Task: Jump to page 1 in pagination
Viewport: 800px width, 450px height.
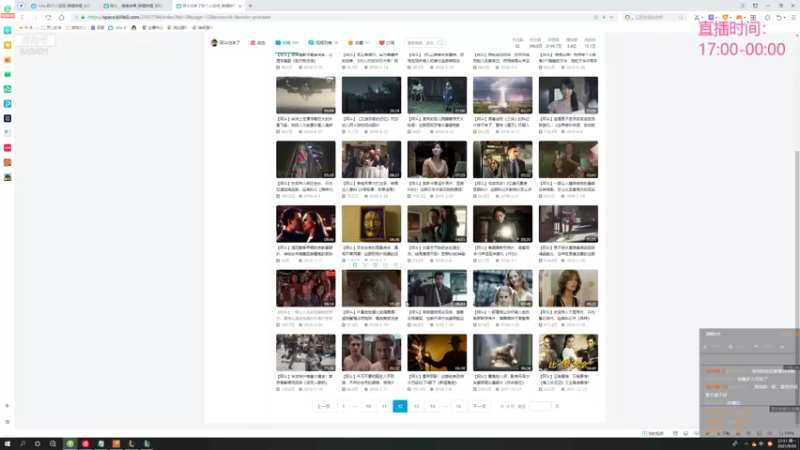Action: 343,406
